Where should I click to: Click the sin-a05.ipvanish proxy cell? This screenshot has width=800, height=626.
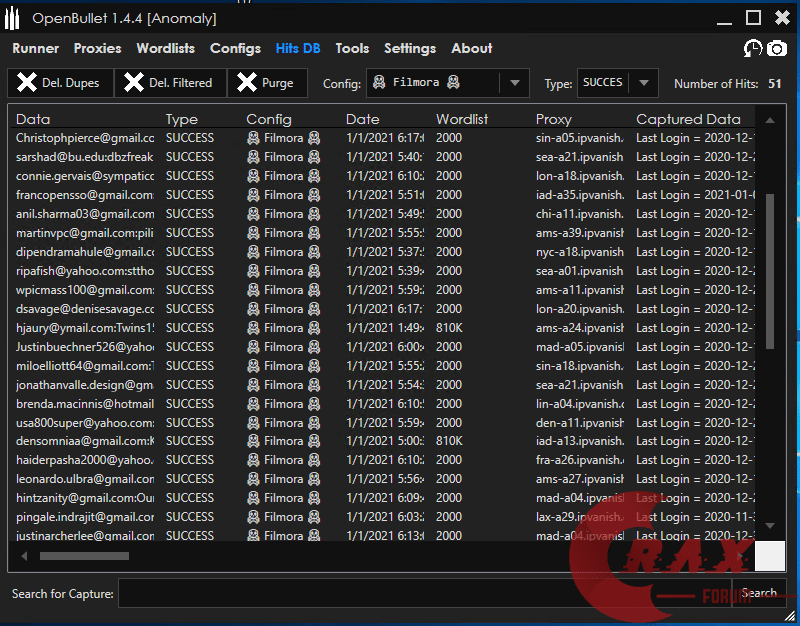click(x=580, y=138)
